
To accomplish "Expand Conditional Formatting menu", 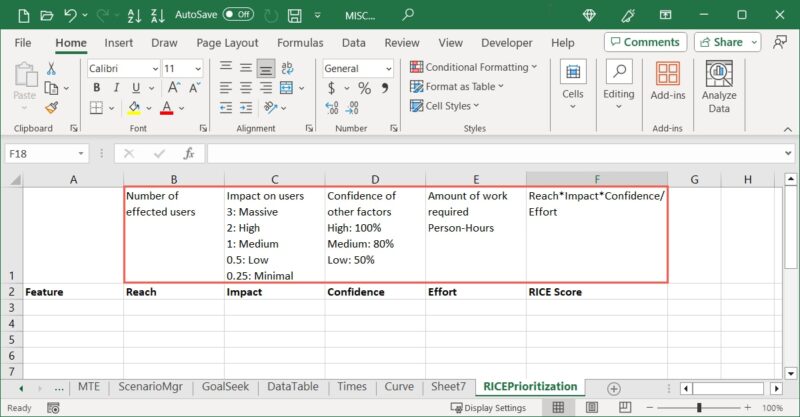I will pyautogui.click(x=473, y=67).
